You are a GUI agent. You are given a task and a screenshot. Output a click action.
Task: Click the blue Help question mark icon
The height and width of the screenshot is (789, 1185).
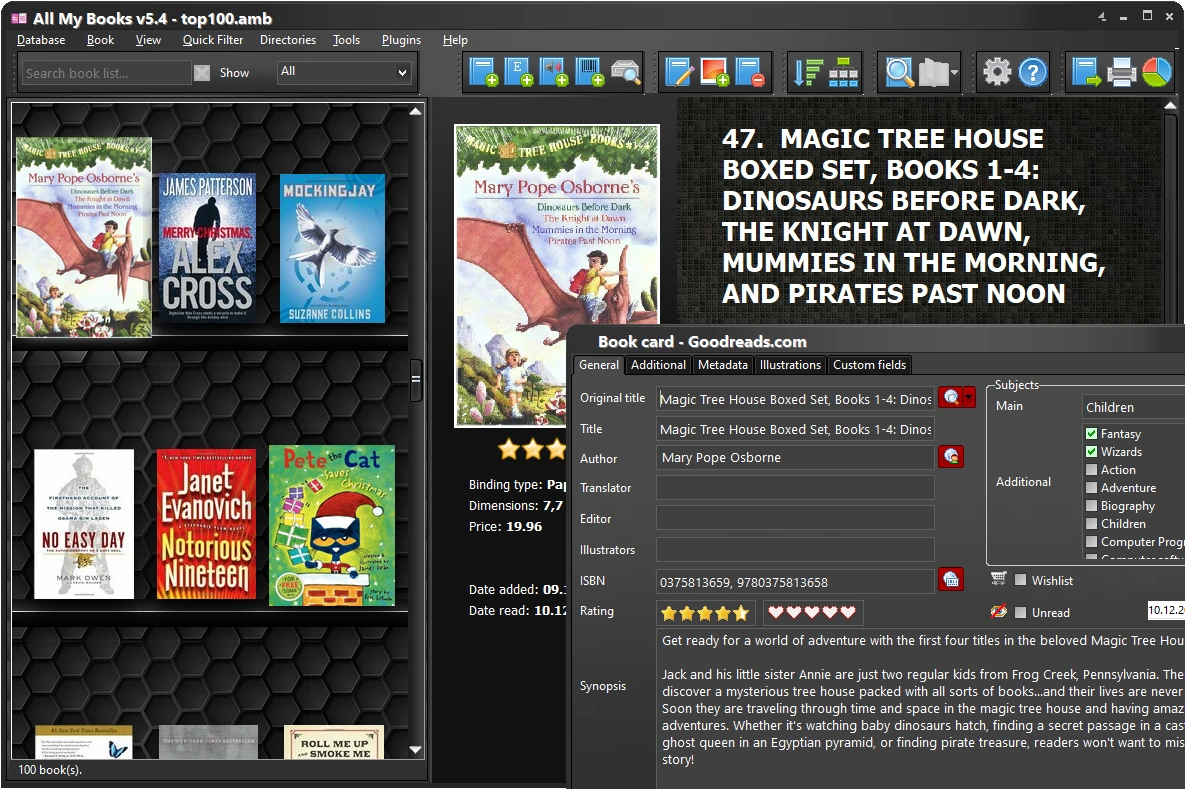click(x=1032, y=73)
